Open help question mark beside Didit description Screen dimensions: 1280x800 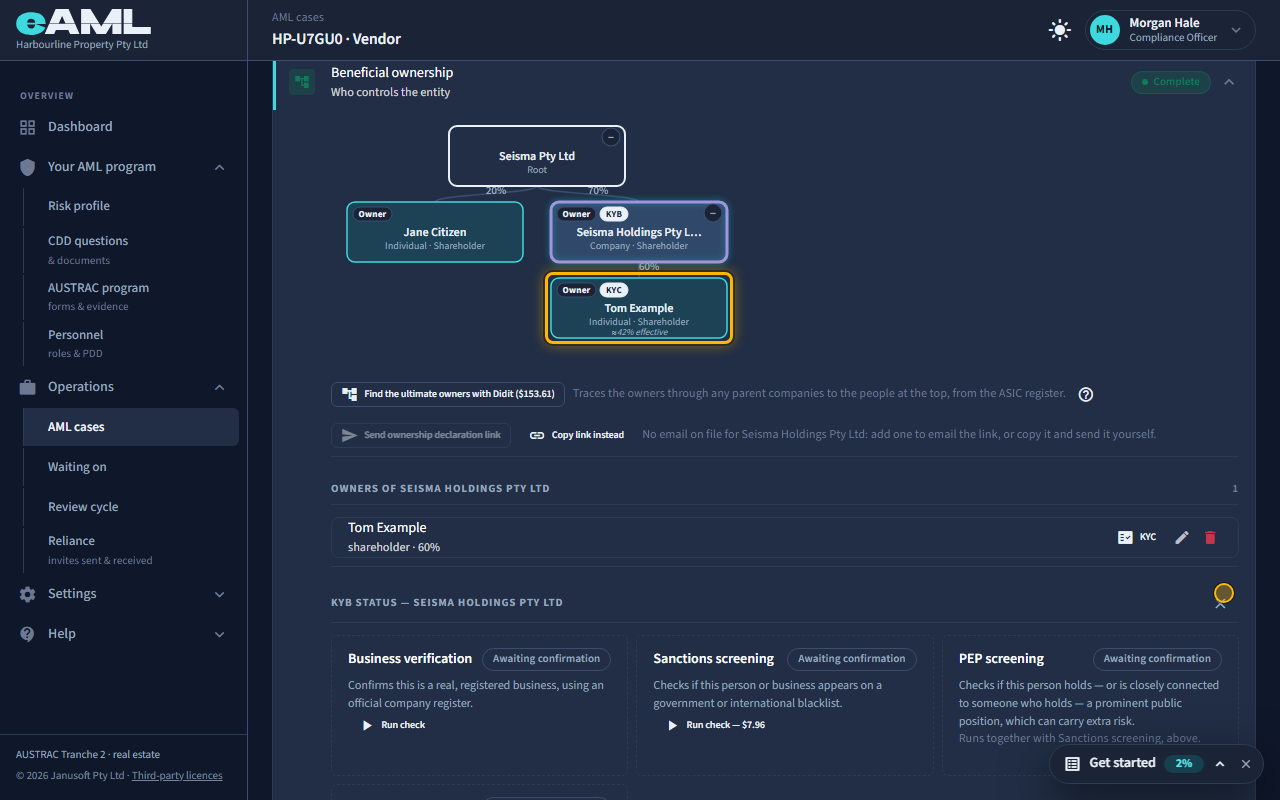(x=1086, y=394)
